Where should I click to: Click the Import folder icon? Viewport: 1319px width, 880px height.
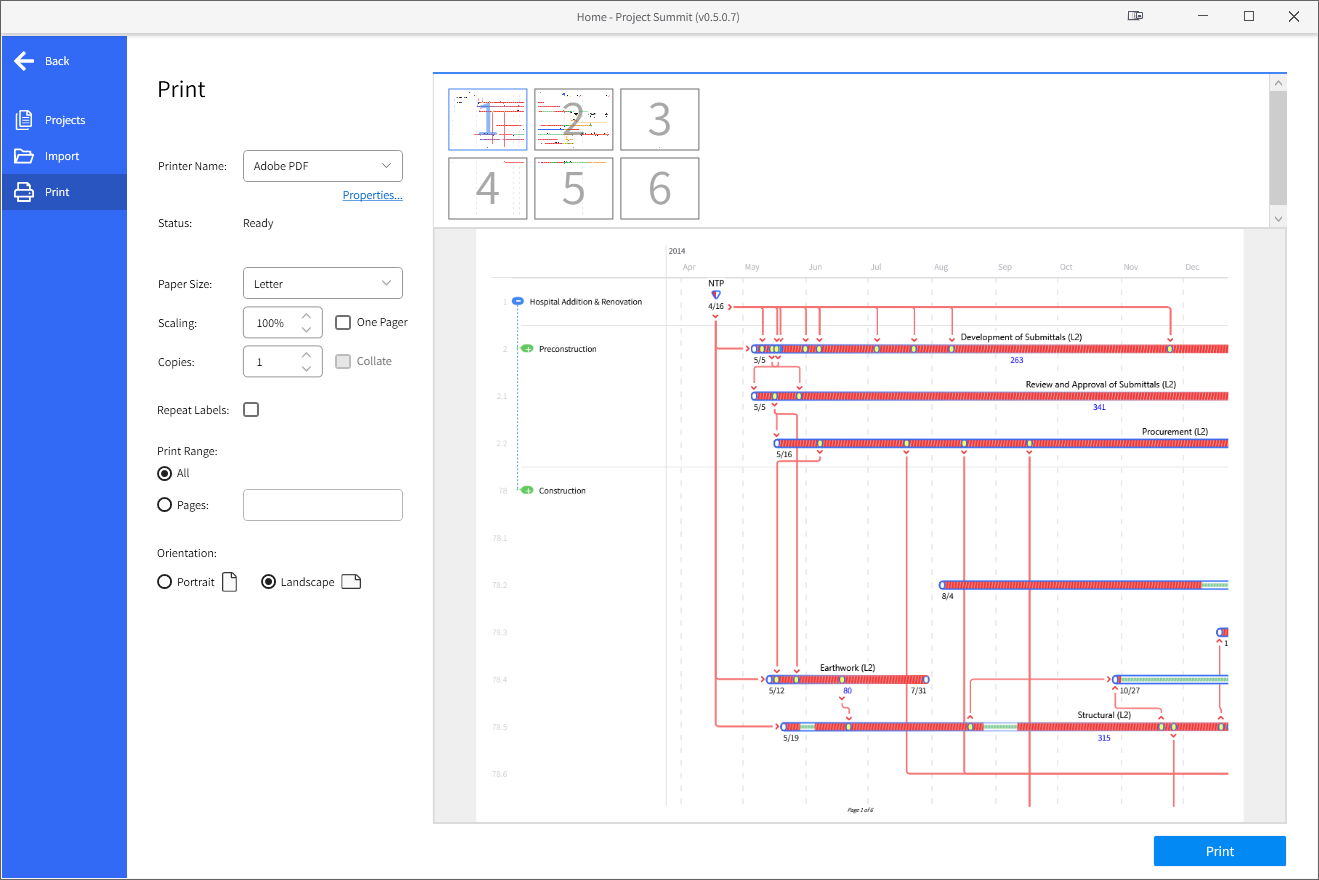(x=24, y=156)
